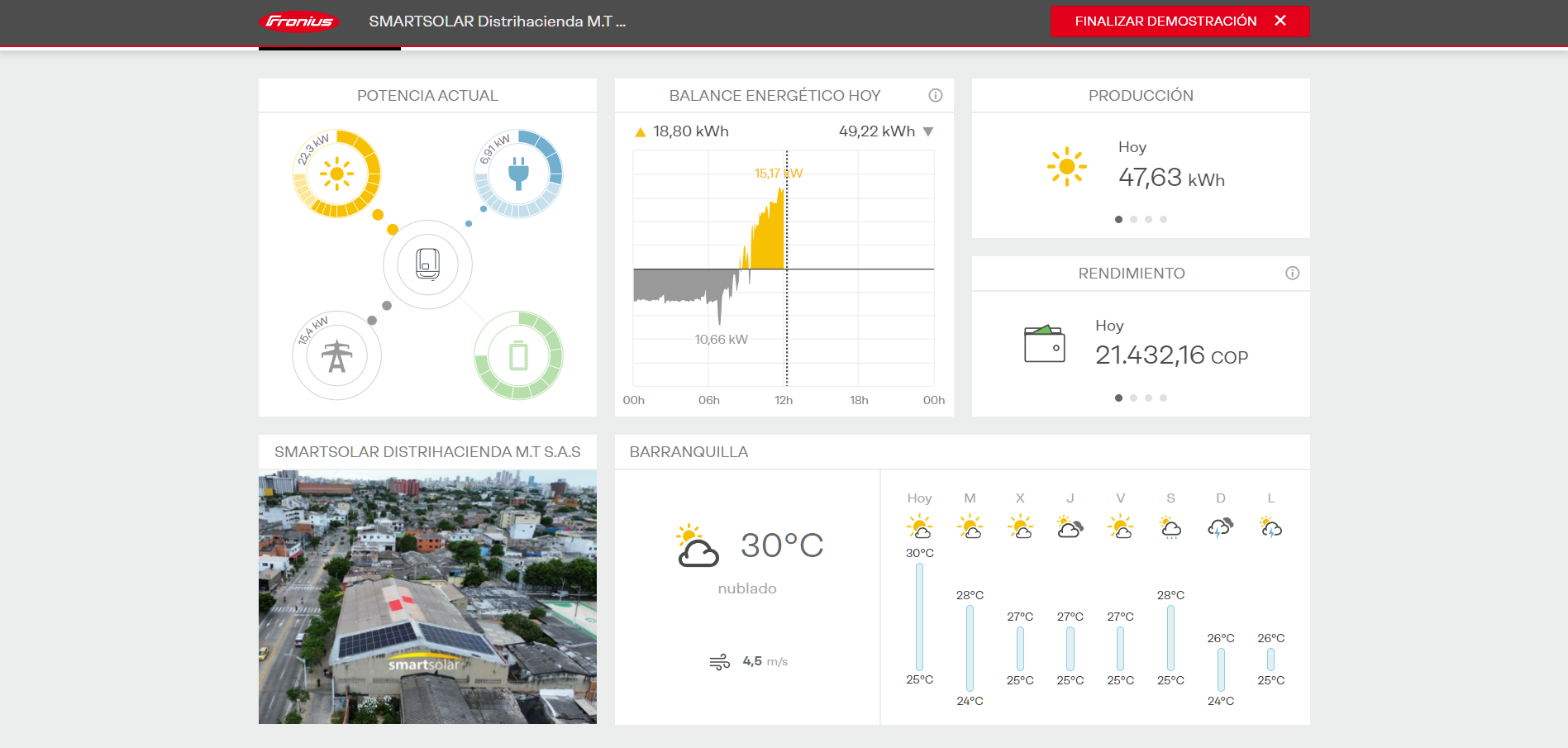This screenshot has height=748, width=1568.
Task: Select the inverter icon in center
Action: click(x=427, y=264)
